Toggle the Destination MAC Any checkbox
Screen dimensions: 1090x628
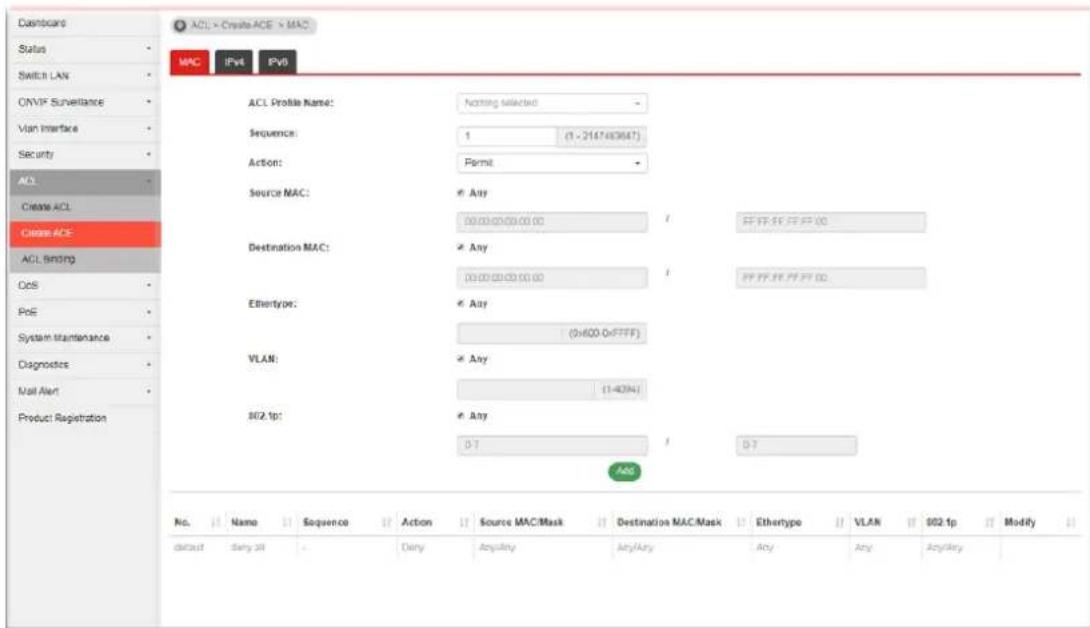click(x=460, y=248)
